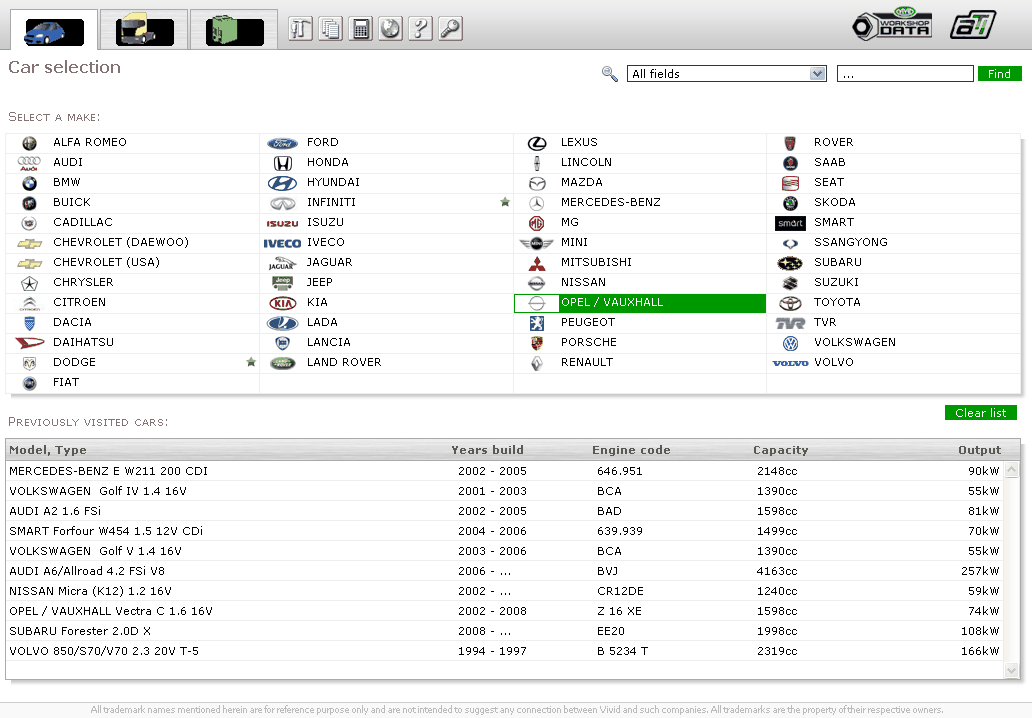Open the truck vehicles tab
Viewport: 1032px width, 718px height.
144,30
